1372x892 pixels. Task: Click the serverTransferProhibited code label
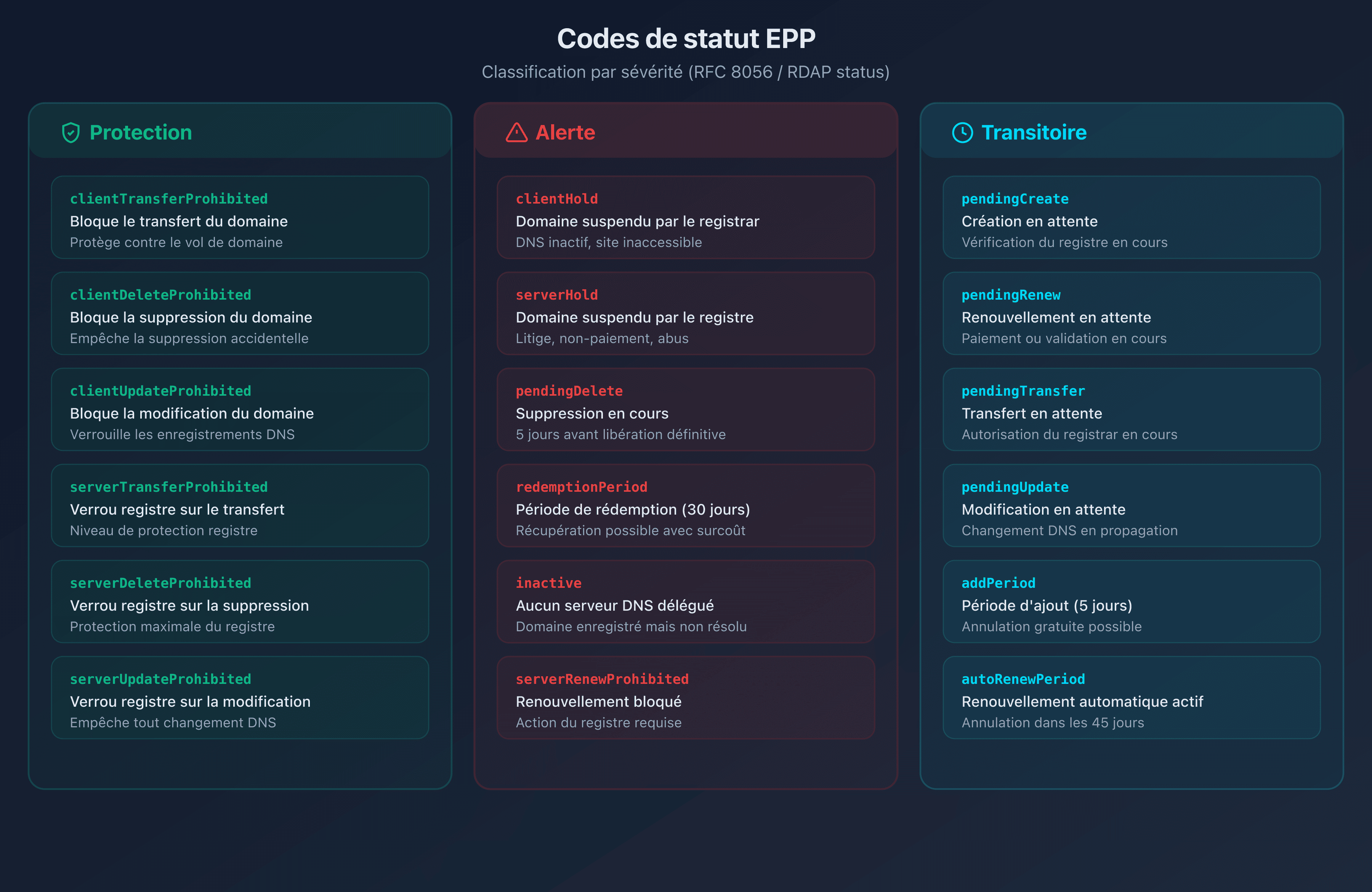tap(169, 487)
